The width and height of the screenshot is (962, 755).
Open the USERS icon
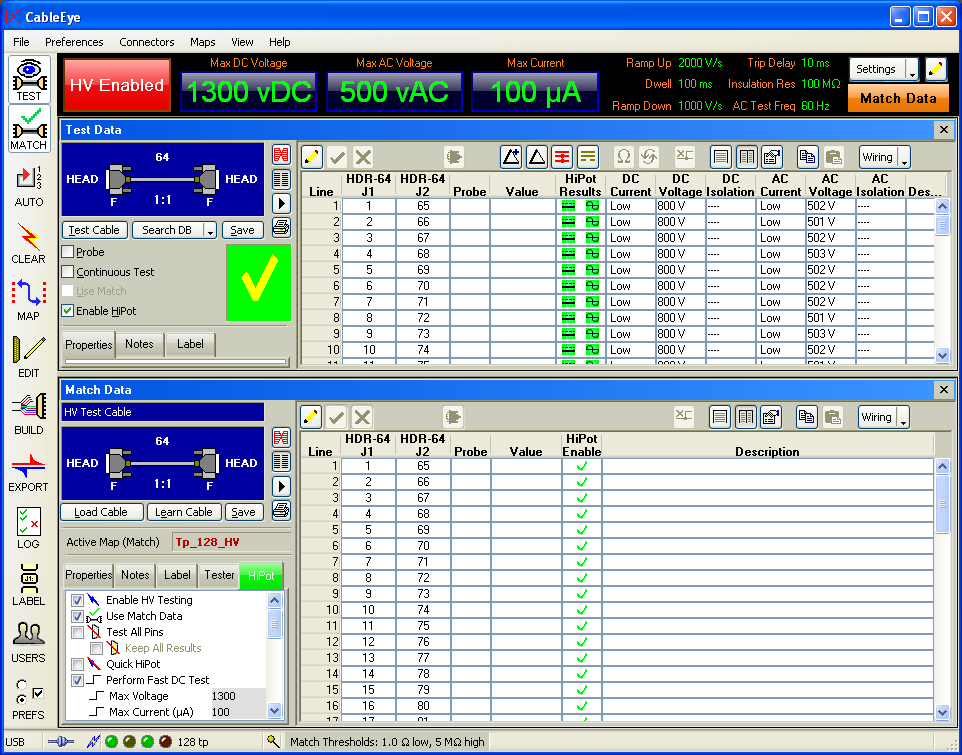[29, 643]
